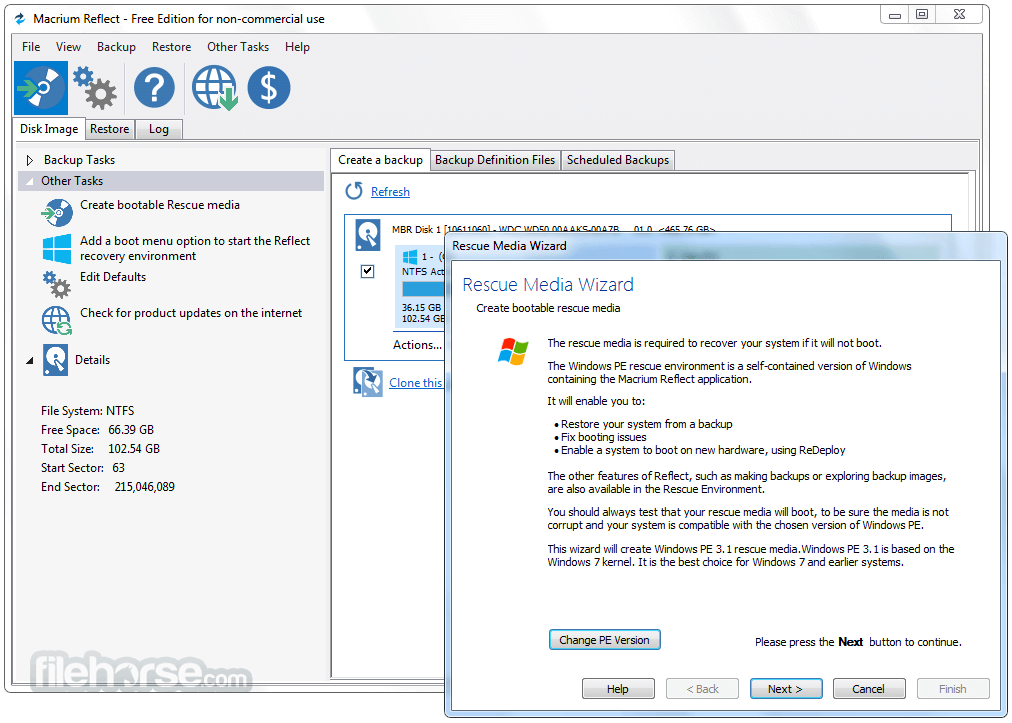Click the MBR Disk 1 hard drive icon
The width and height of the screenshot is (1012, 723).
click(368, 235)
